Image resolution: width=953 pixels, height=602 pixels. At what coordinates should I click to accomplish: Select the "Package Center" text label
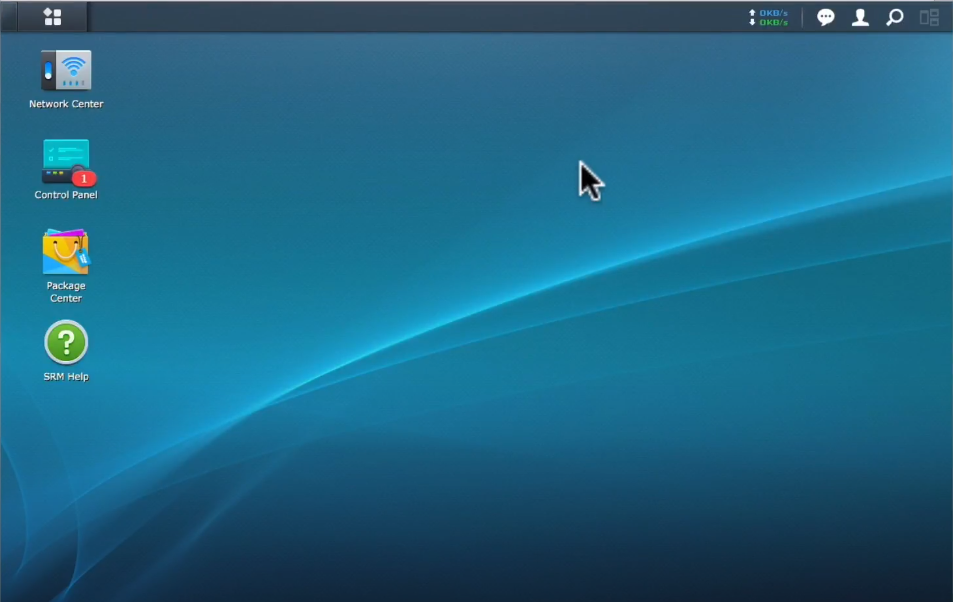click(x=66, y=292)
